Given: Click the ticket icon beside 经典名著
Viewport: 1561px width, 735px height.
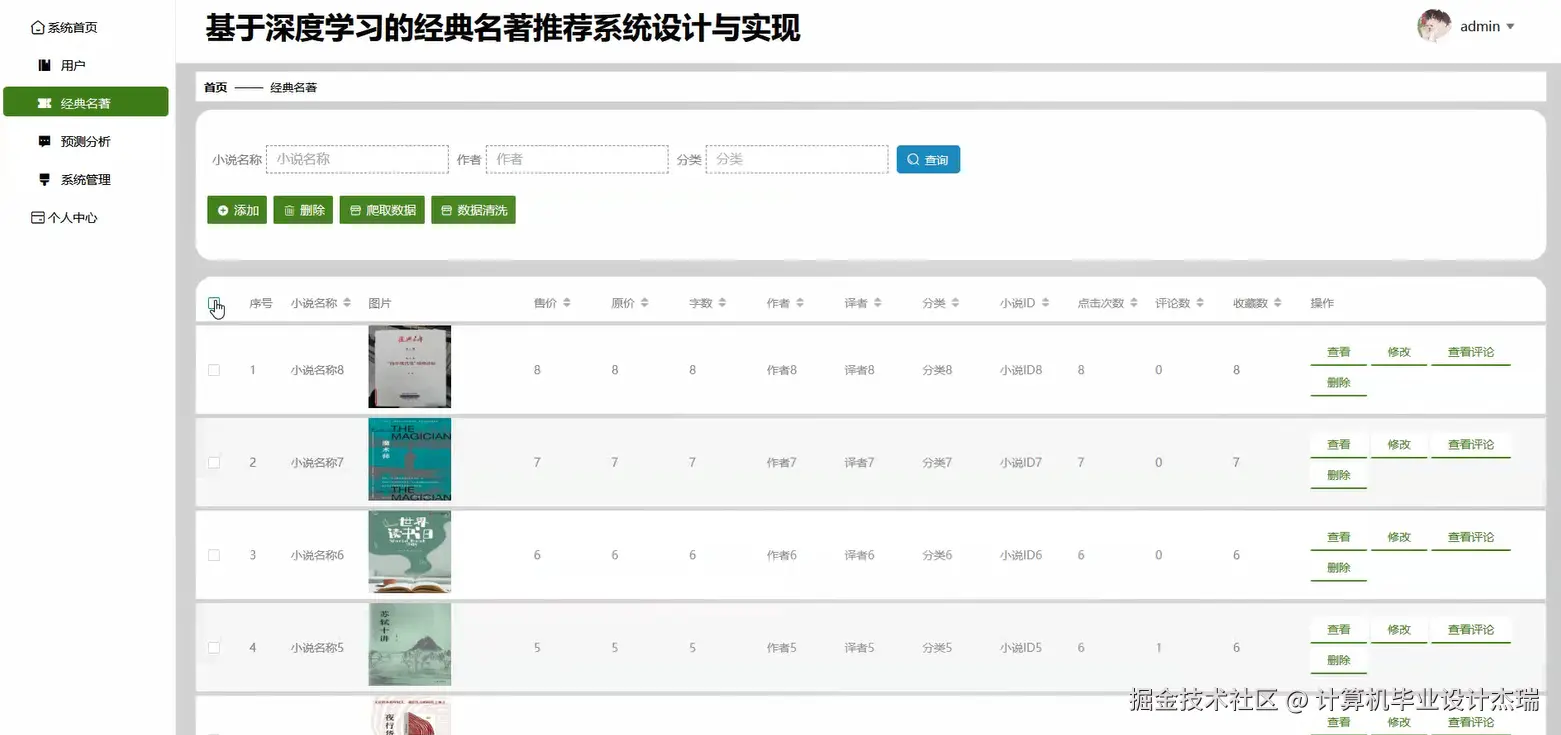Looking at the screenshot, I should click(x=44, y=103).
